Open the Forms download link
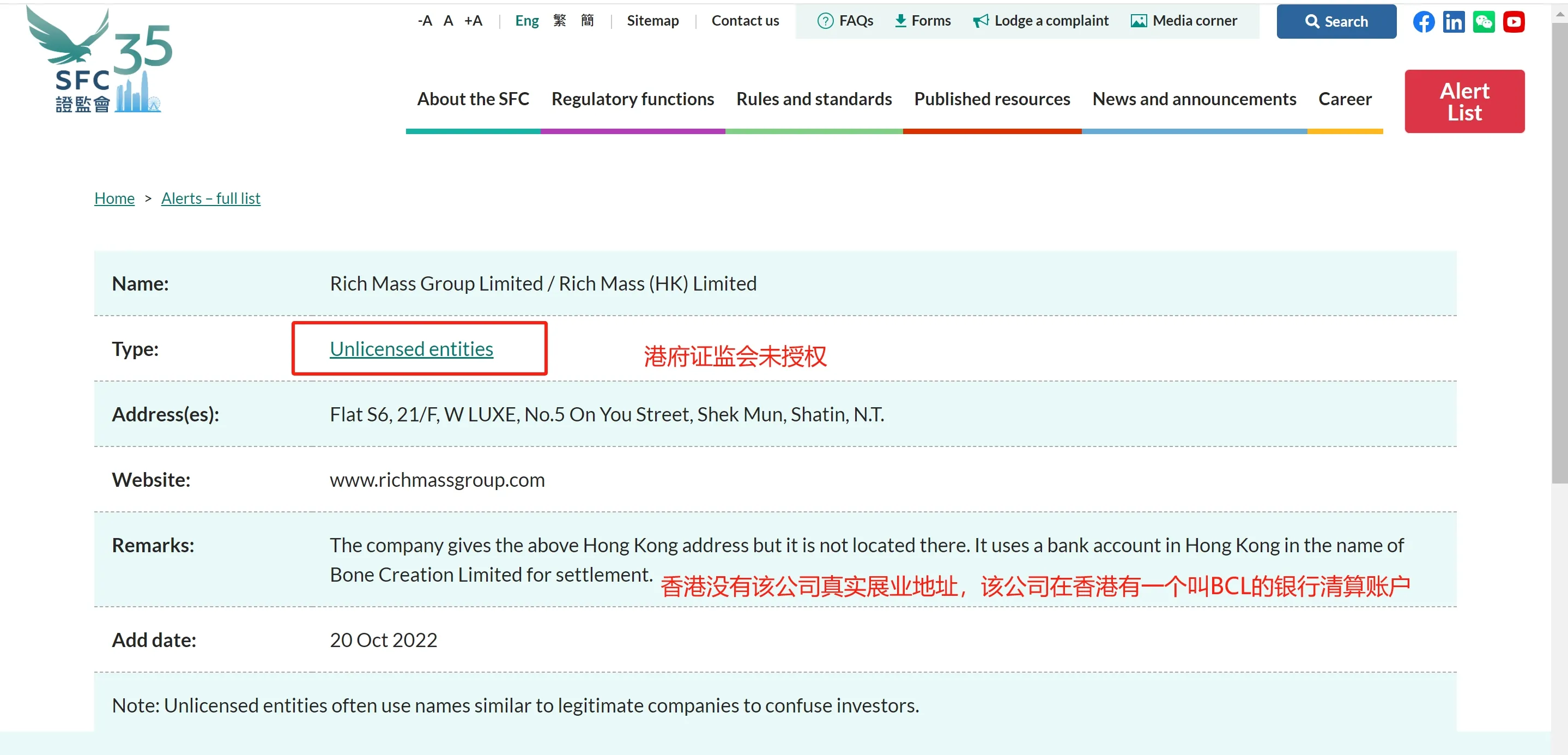 922,21
